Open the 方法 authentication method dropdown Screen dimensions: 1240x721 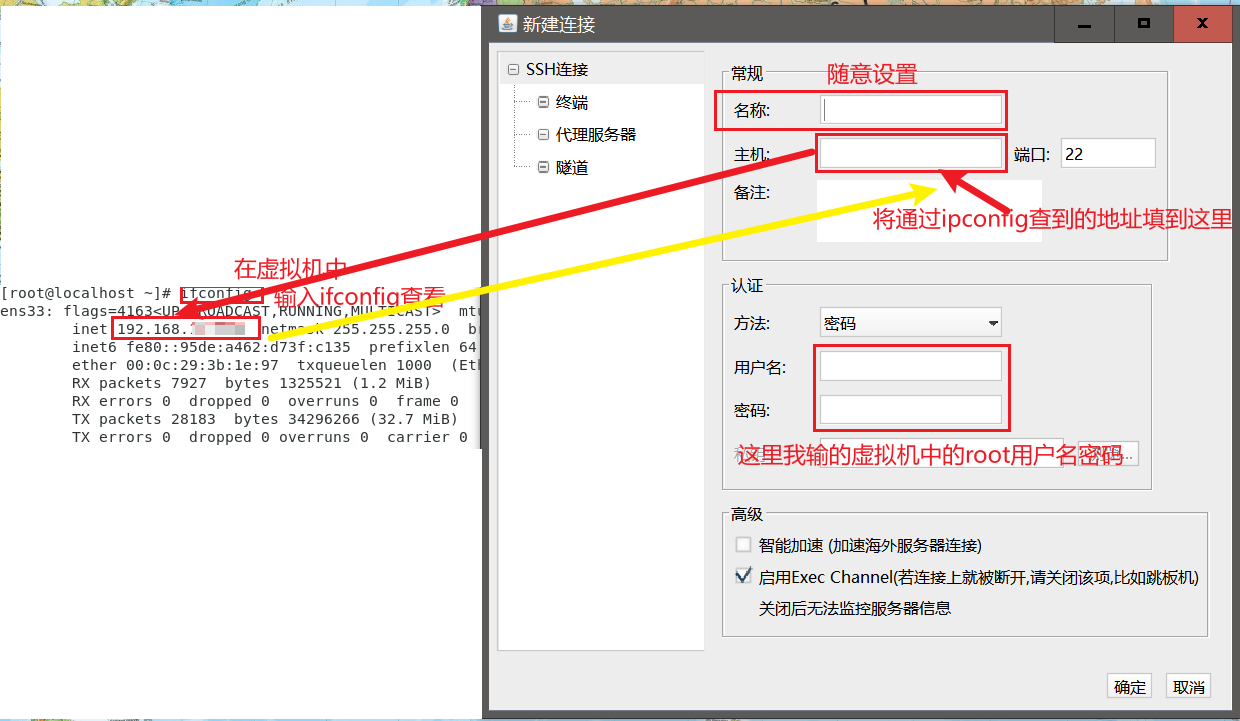tap(910, 323)
